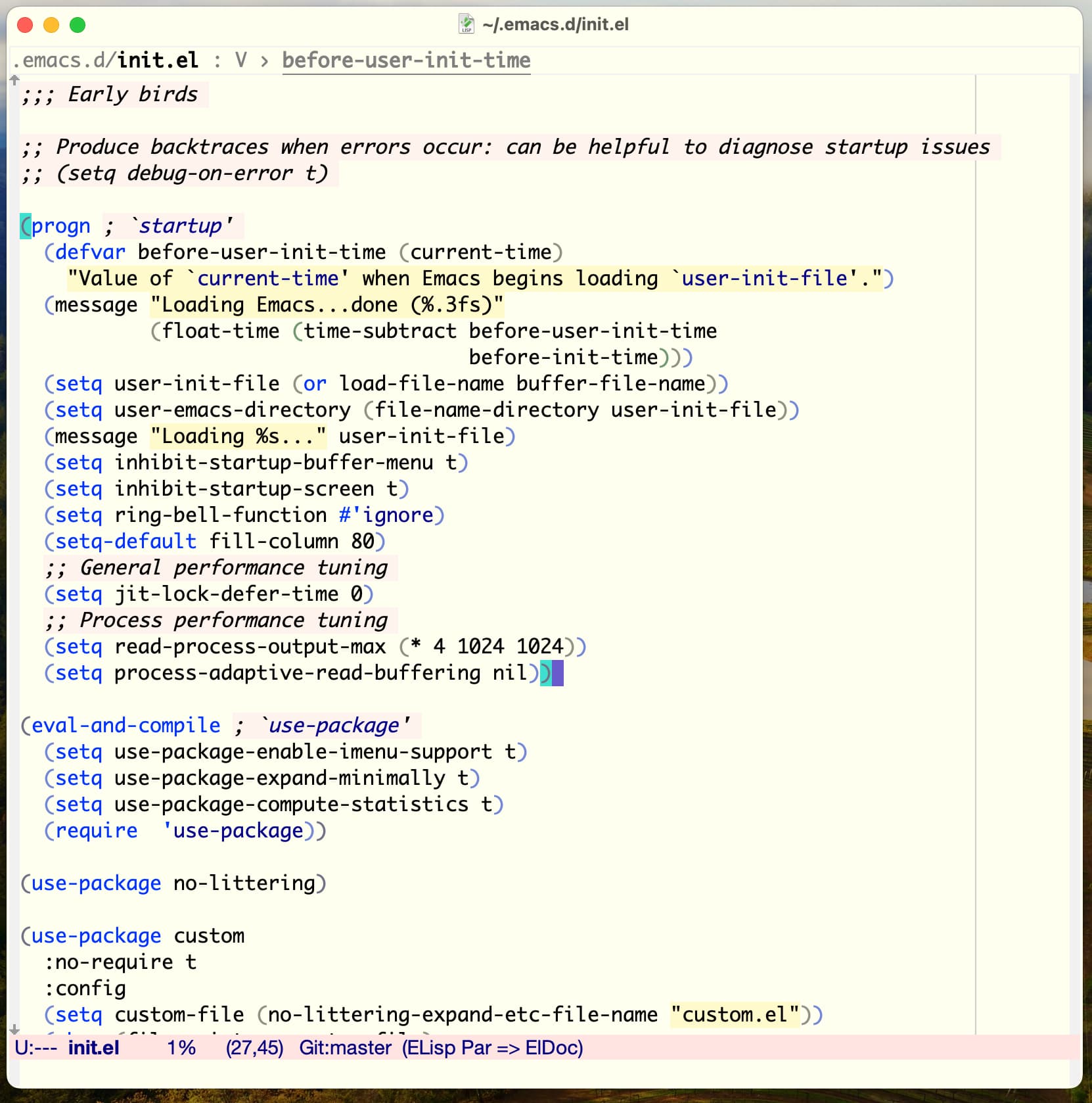This screenshot has width=1092, height=1103.
Task: Click the 1% buffer position indicator
Action: point(181,1048)
